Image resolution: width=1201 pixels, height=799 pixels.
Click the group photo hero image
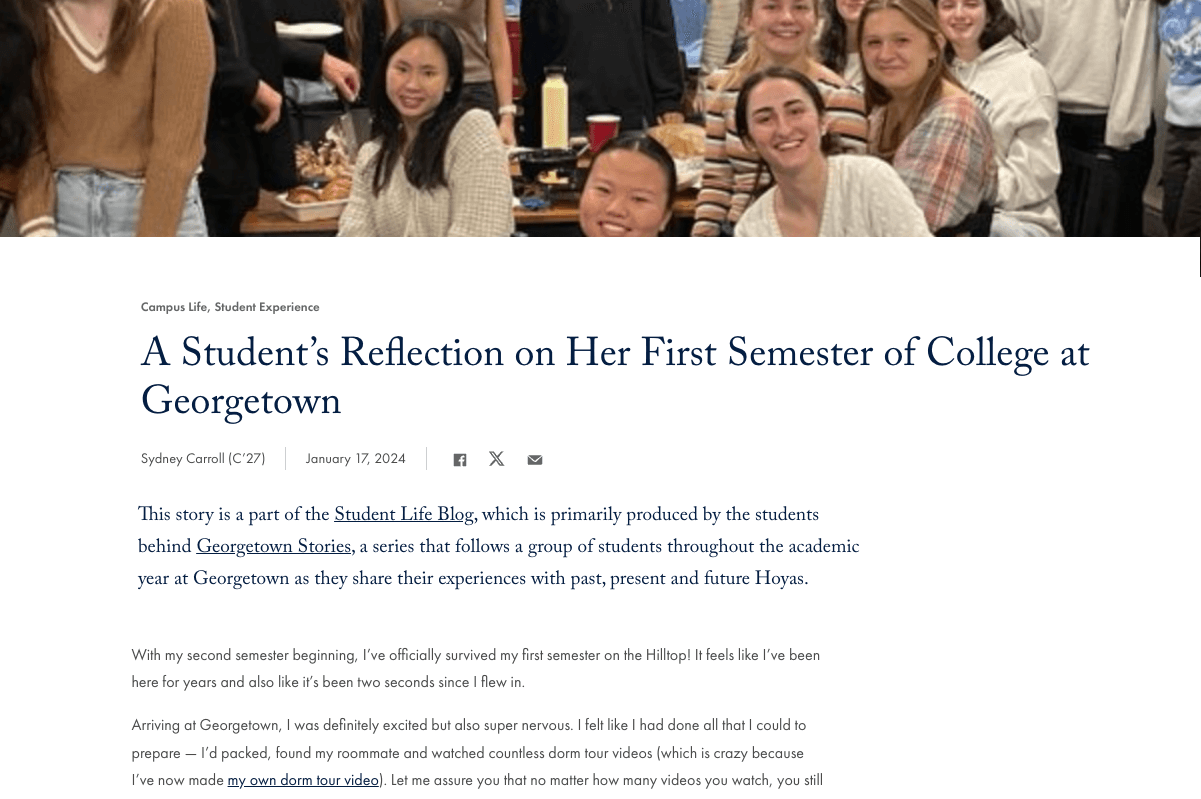point(600,118)
